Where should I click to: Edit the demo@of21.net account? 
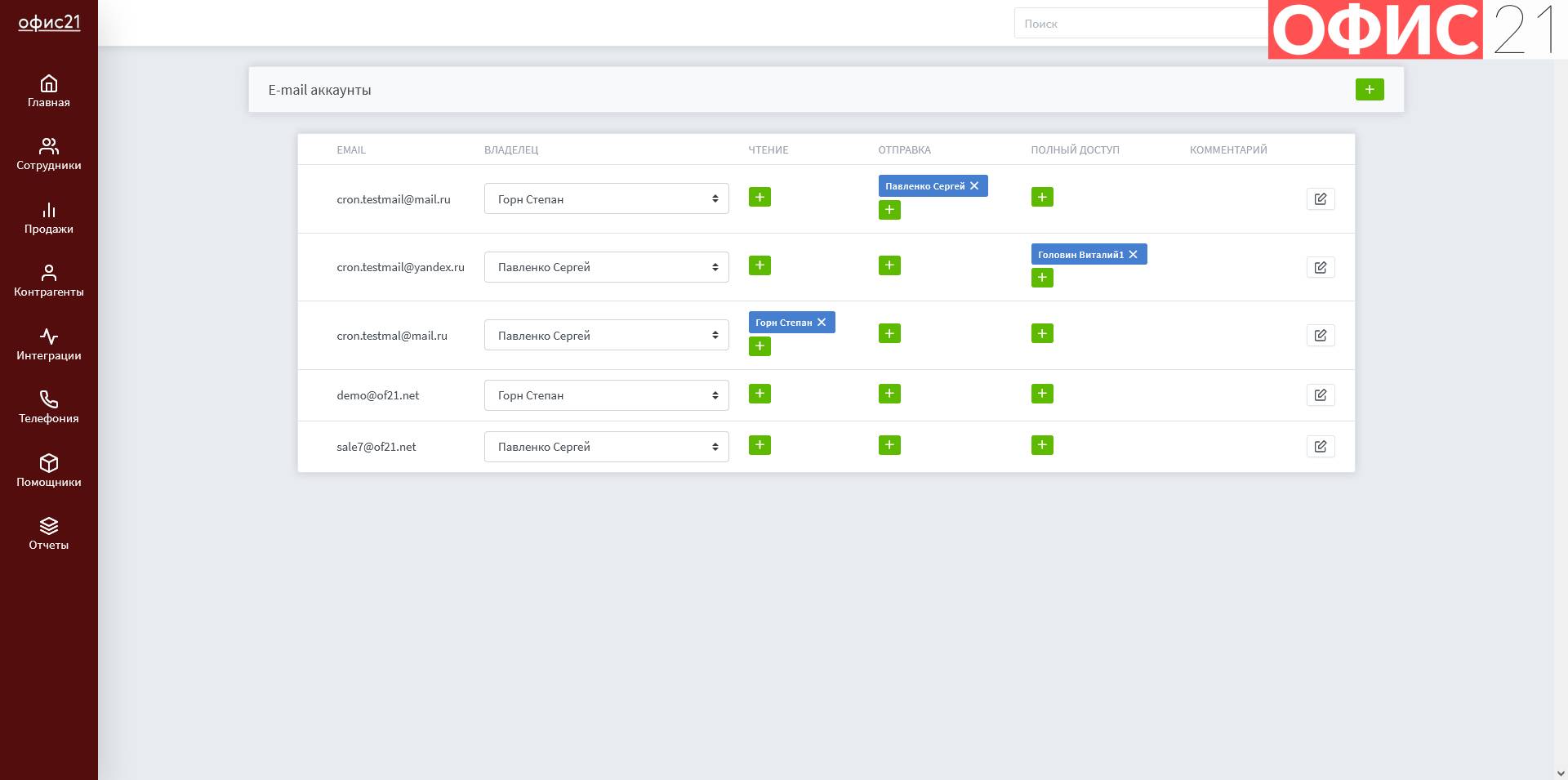tap(1321, 395)
